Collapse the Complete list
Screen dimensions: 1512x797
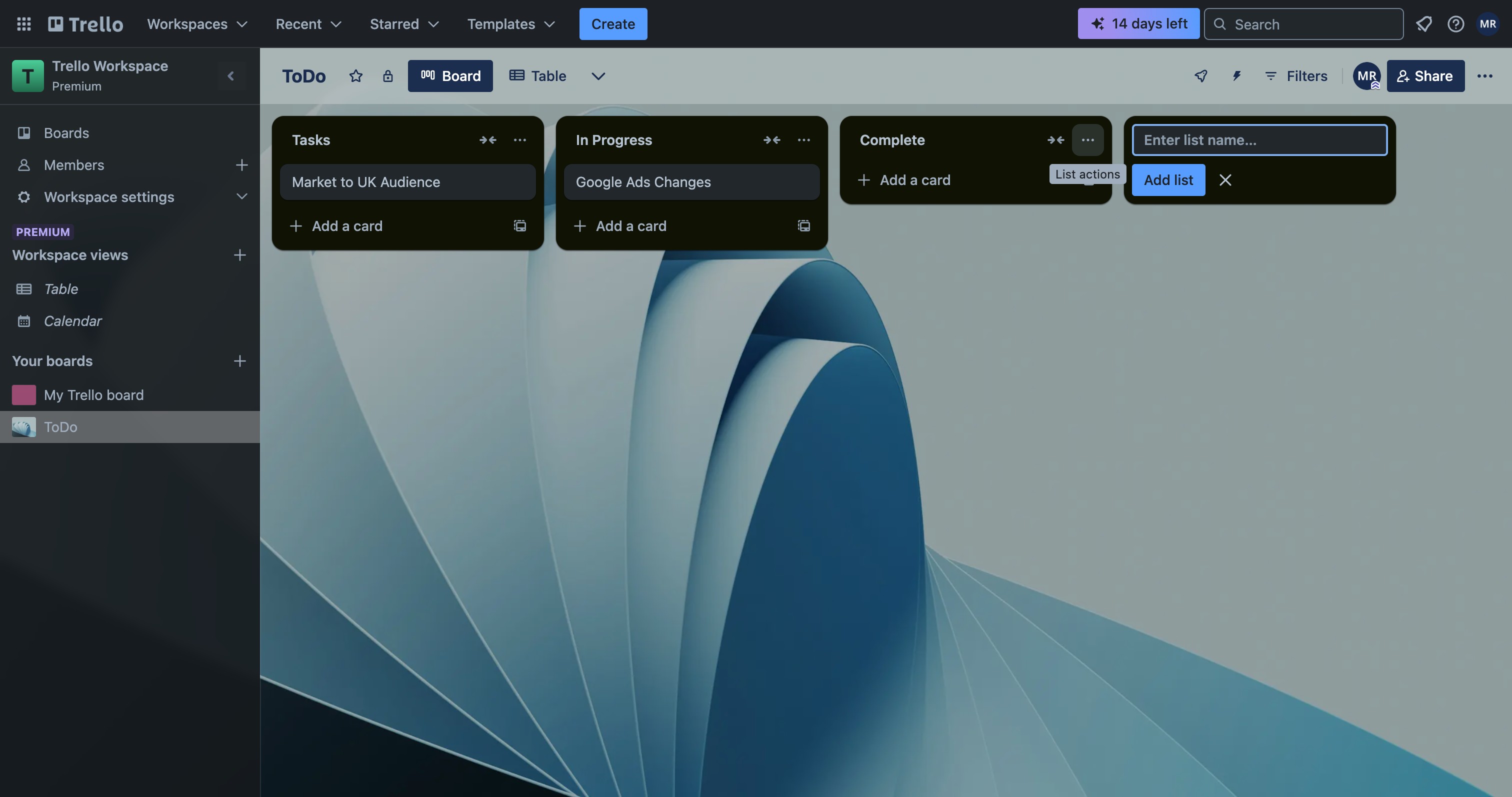(x=1056, y=139)
